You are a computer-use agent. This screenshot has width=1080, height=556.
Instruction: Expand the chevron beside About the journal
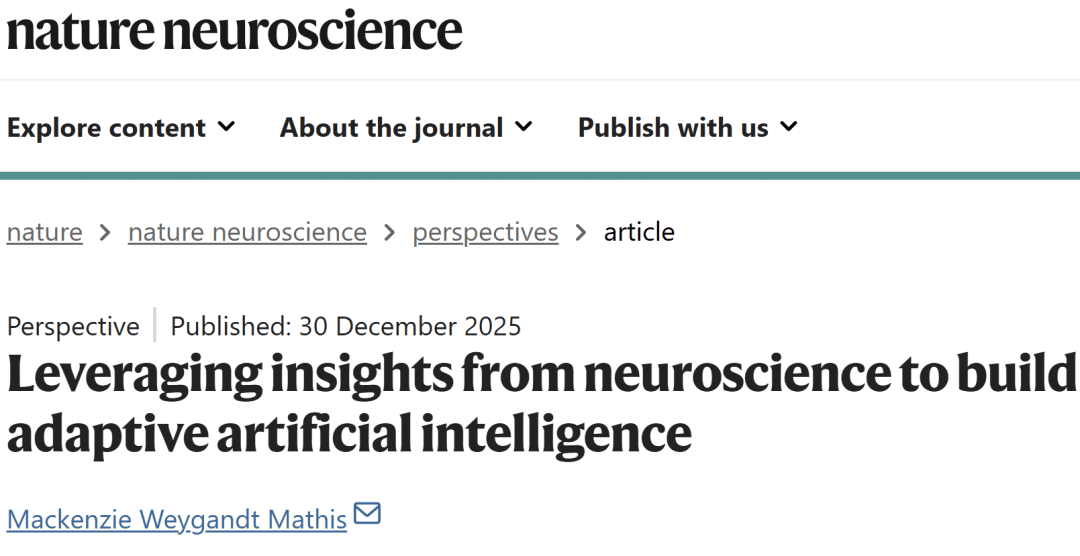point(523,127)
